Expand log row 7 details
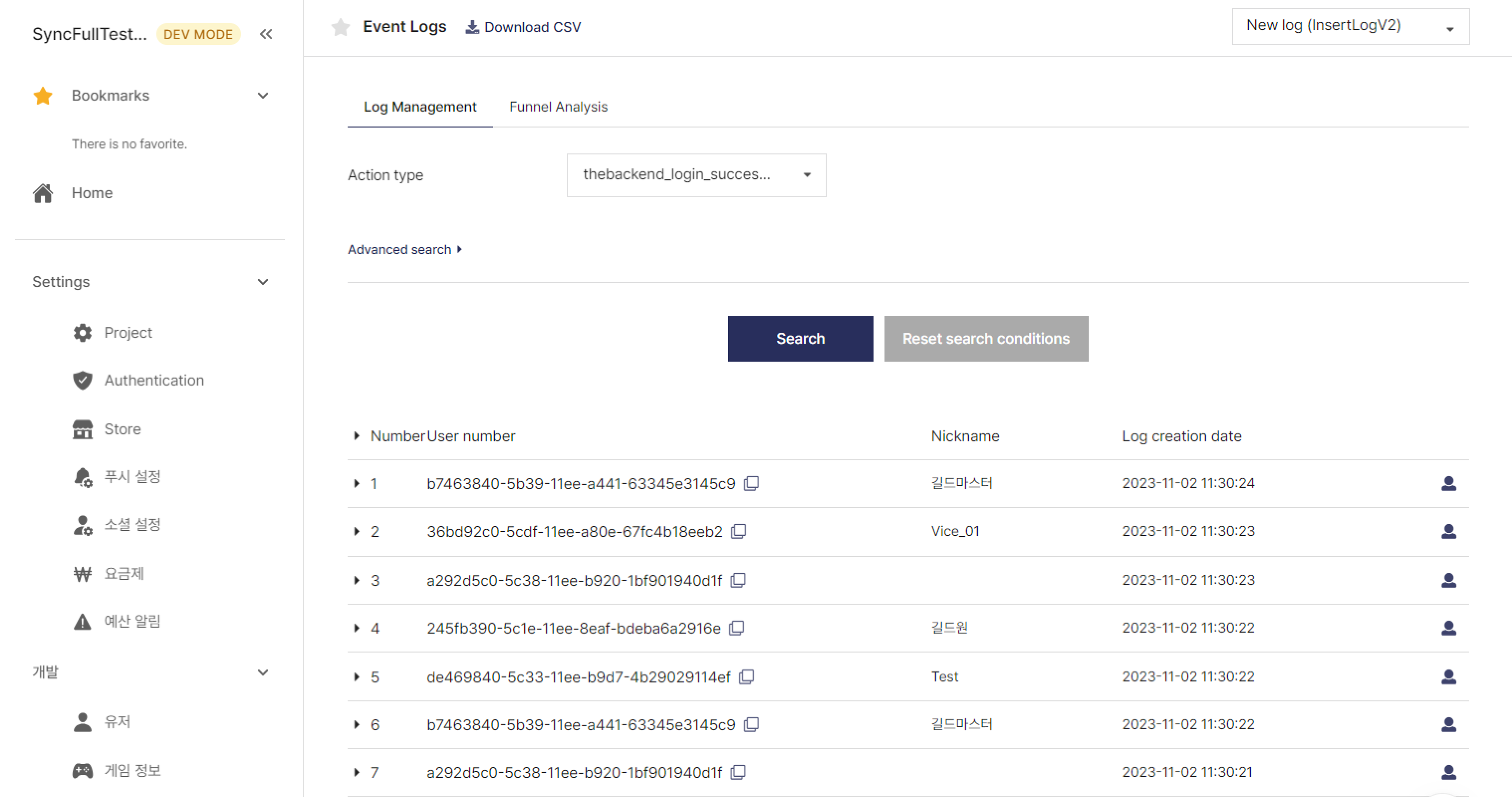Screen dimensions: 1512x797 click(356, 773)
